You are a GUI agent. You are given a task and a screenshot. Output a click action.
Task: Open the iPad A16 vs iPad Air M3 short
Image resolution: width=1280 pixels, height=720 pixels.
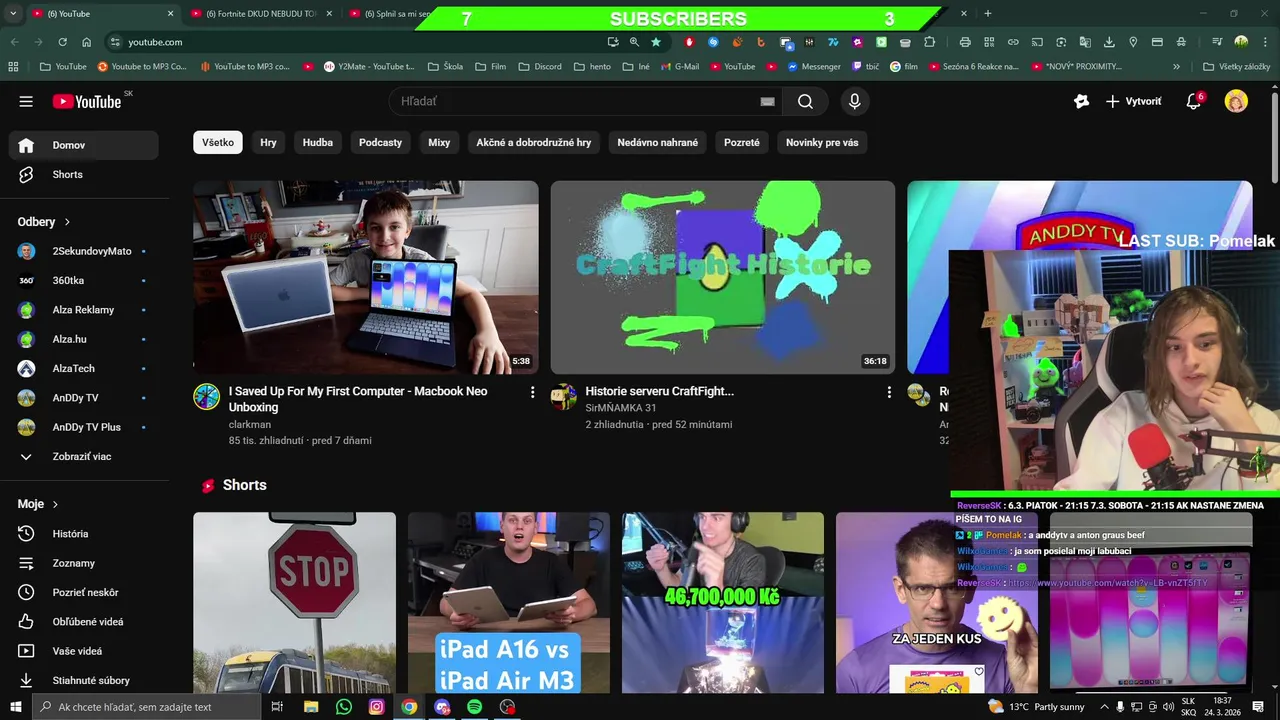tap(508, 603)
